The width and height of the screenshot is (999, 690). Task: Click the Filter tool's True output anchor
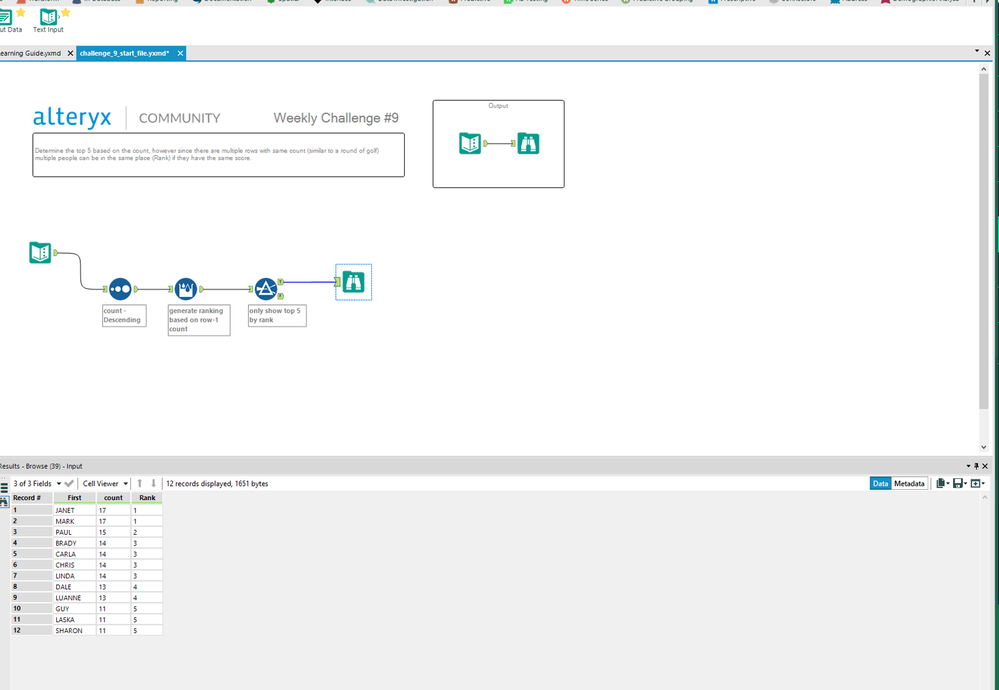pos(280,282)
